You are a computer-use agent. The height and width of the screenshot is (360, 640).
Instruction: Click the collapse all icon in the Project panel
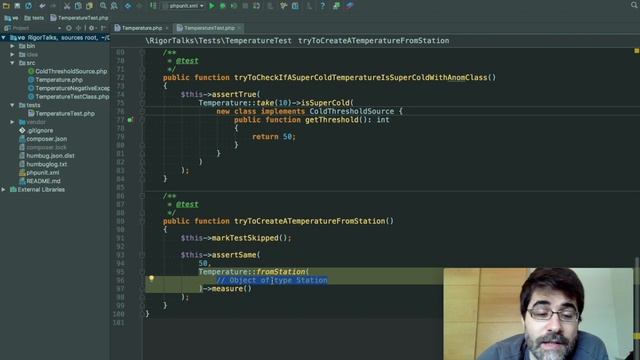click(78, 28)
